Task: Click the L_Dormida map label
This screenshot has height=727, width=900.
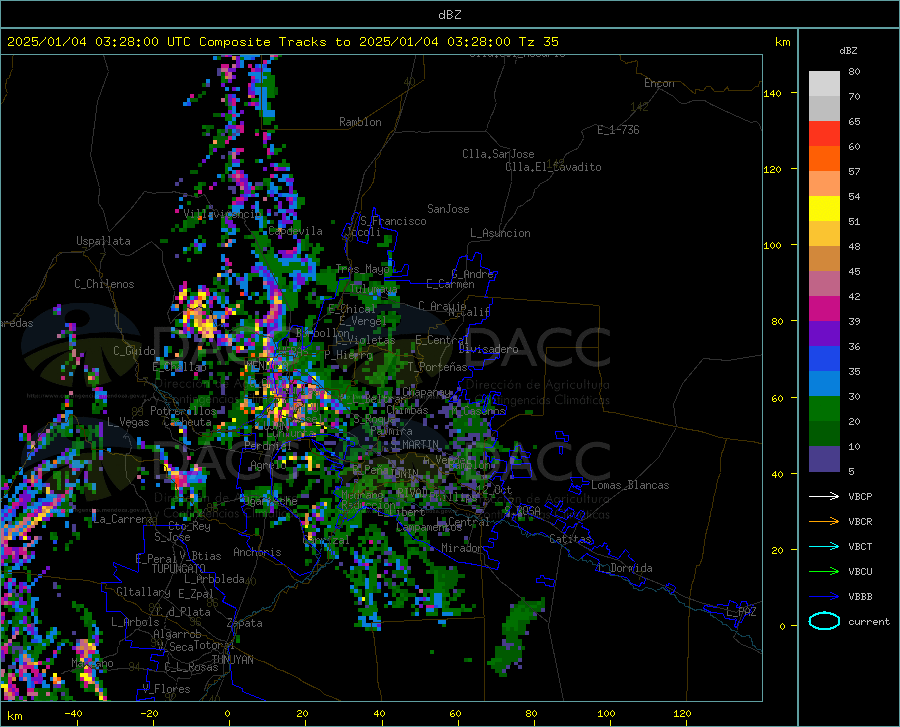Action: [624, 568]
